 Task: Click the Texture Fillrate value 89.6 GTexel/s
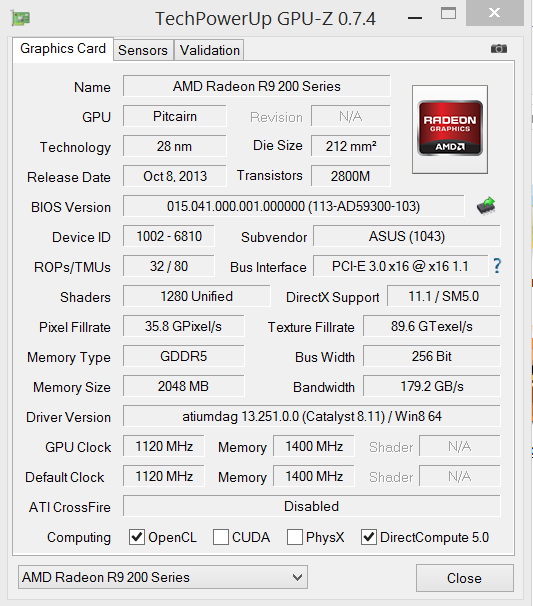point(432,326)
